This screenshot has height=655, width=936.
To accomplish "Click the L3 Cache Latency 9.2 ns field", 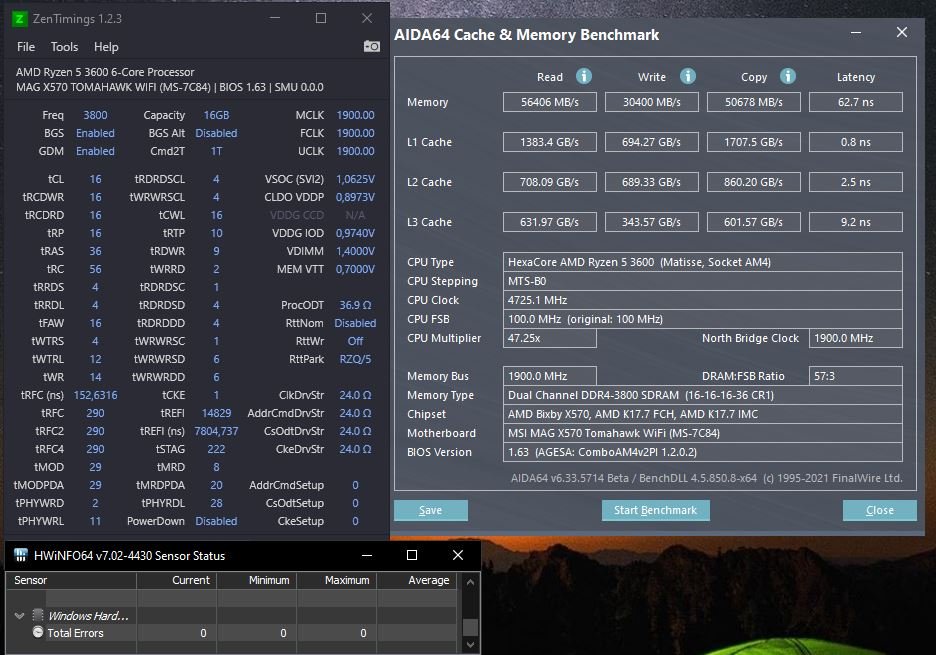I will [856, 222].
